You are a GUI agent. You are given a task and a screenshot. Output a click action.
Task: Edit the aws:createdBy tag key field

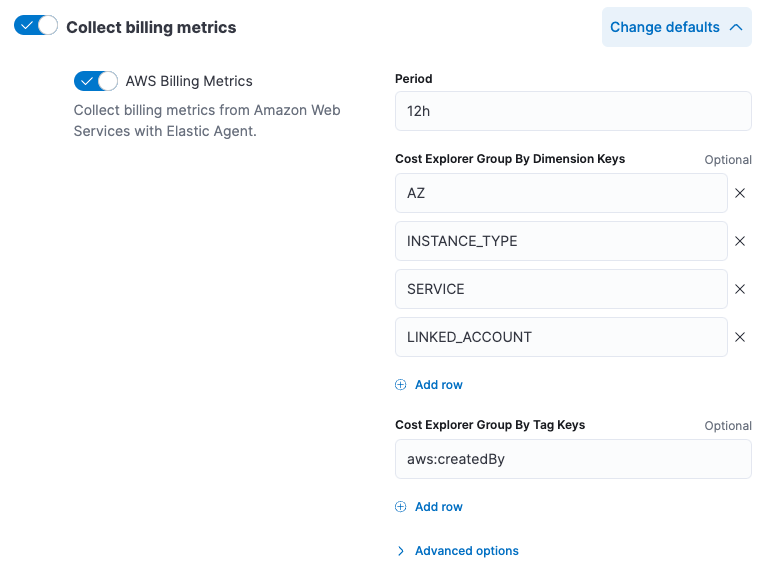point(573,459)
